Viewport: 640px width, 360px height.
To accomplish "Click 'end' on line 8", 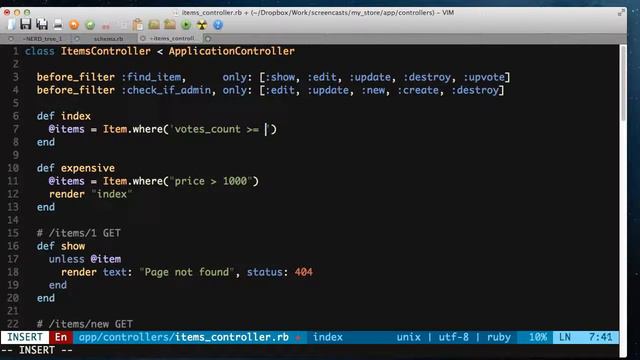I will (46, 142).
